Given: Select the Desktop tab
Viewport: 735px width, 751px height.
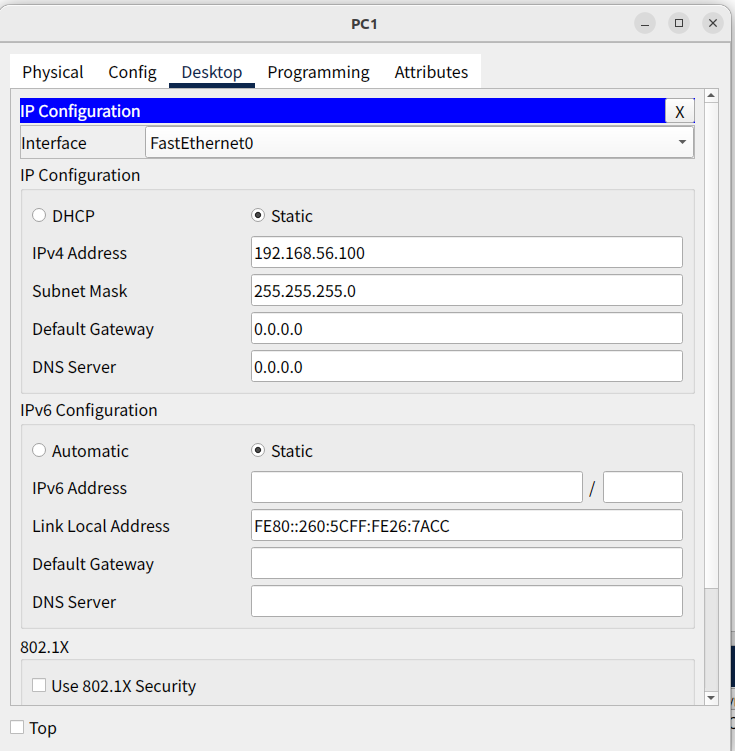Looking at the screenshot, I should click(x=212, y=72).
